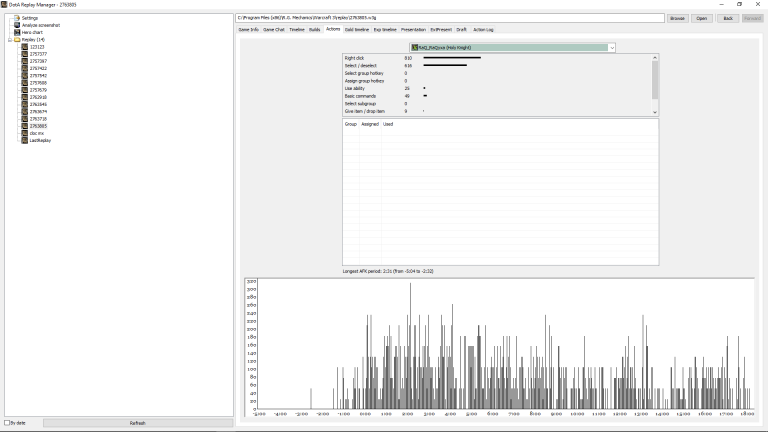The image size is (768, 432).
Task: Select the Hero chart tree label
Action: click(32, 32)
